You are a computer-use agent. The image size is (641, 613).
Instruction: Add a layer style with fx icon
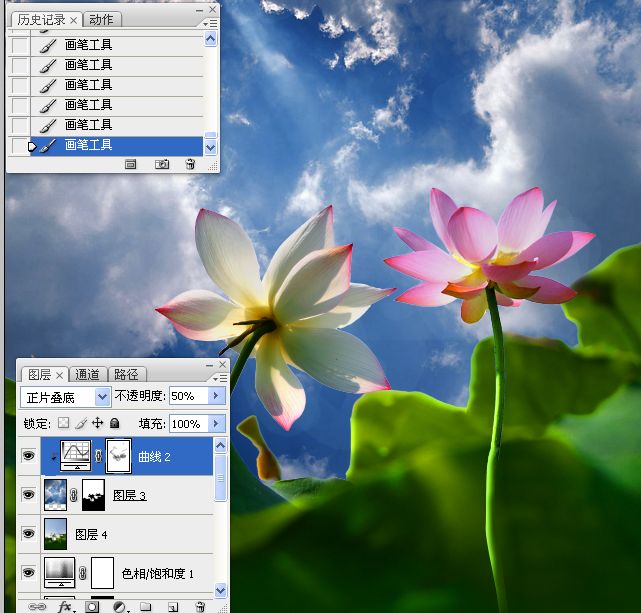(x=65, y=607)
